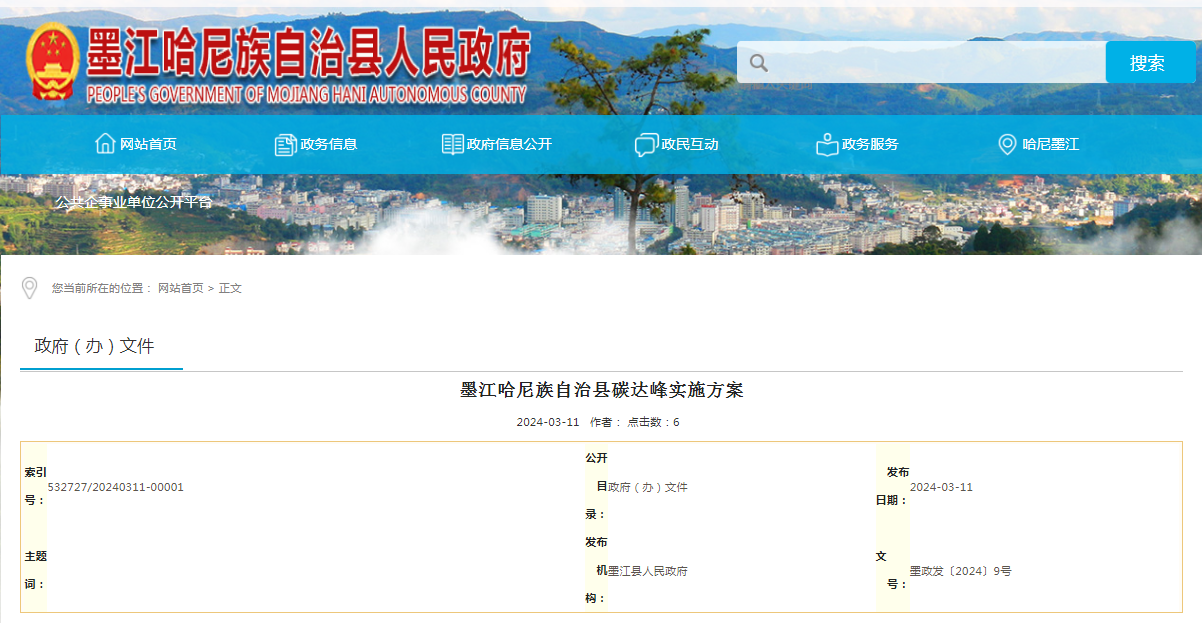This screenshot has width=1202, height=623.
Task: Click the 公开目录 value 政府（办）文件
Action: point(648,487)
